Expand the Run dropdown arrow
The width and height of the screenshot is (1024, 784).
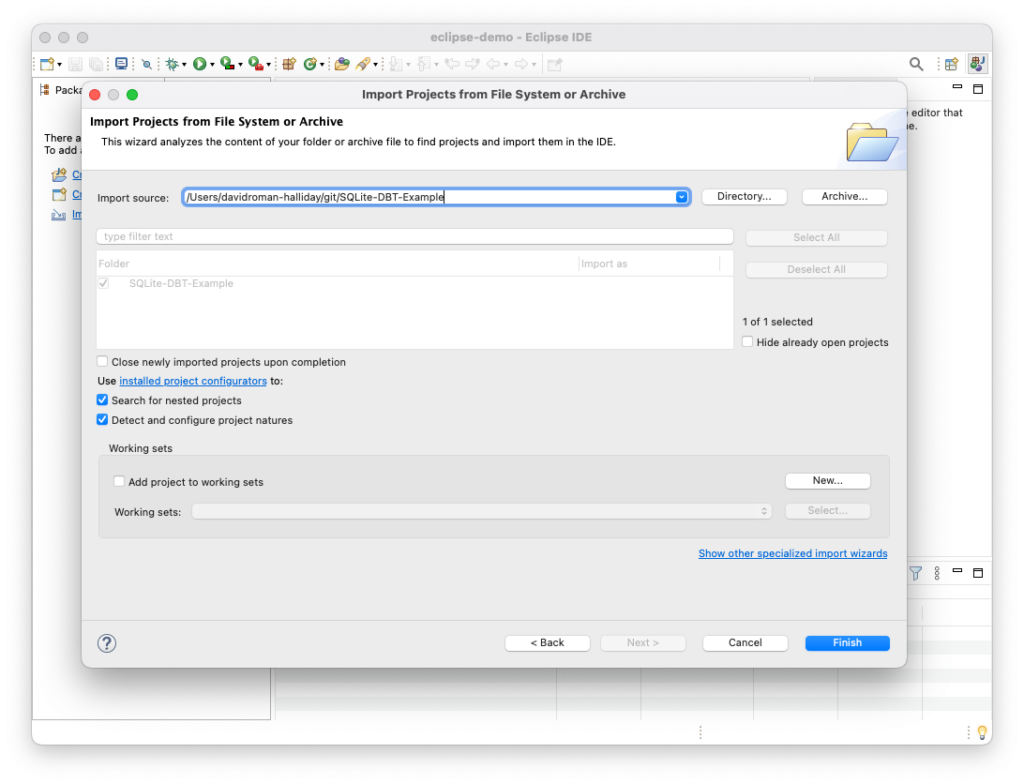(x=212, y=65)
